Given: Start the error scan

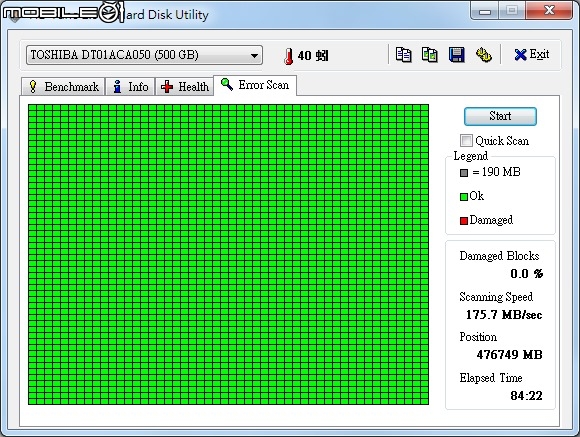Looking at the screenshot, I should pos(500,116).
